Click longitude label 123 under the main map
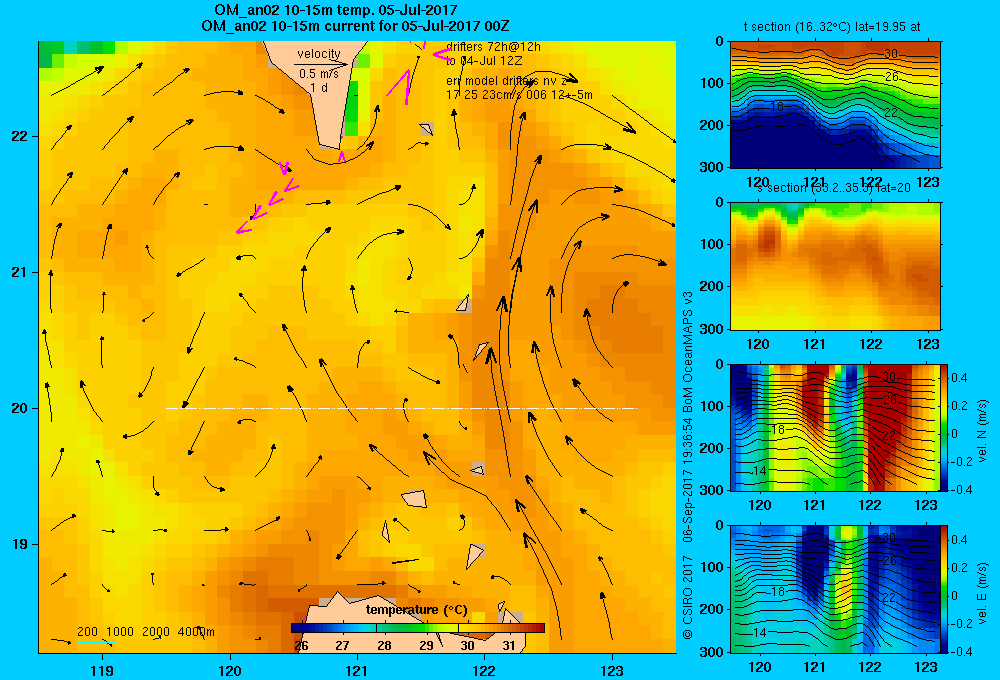 tap(612, 670)
